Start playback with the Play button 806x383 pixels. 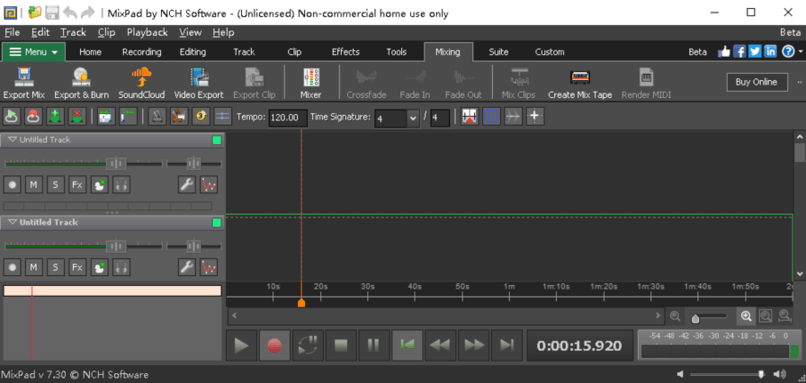click(241, 345)
